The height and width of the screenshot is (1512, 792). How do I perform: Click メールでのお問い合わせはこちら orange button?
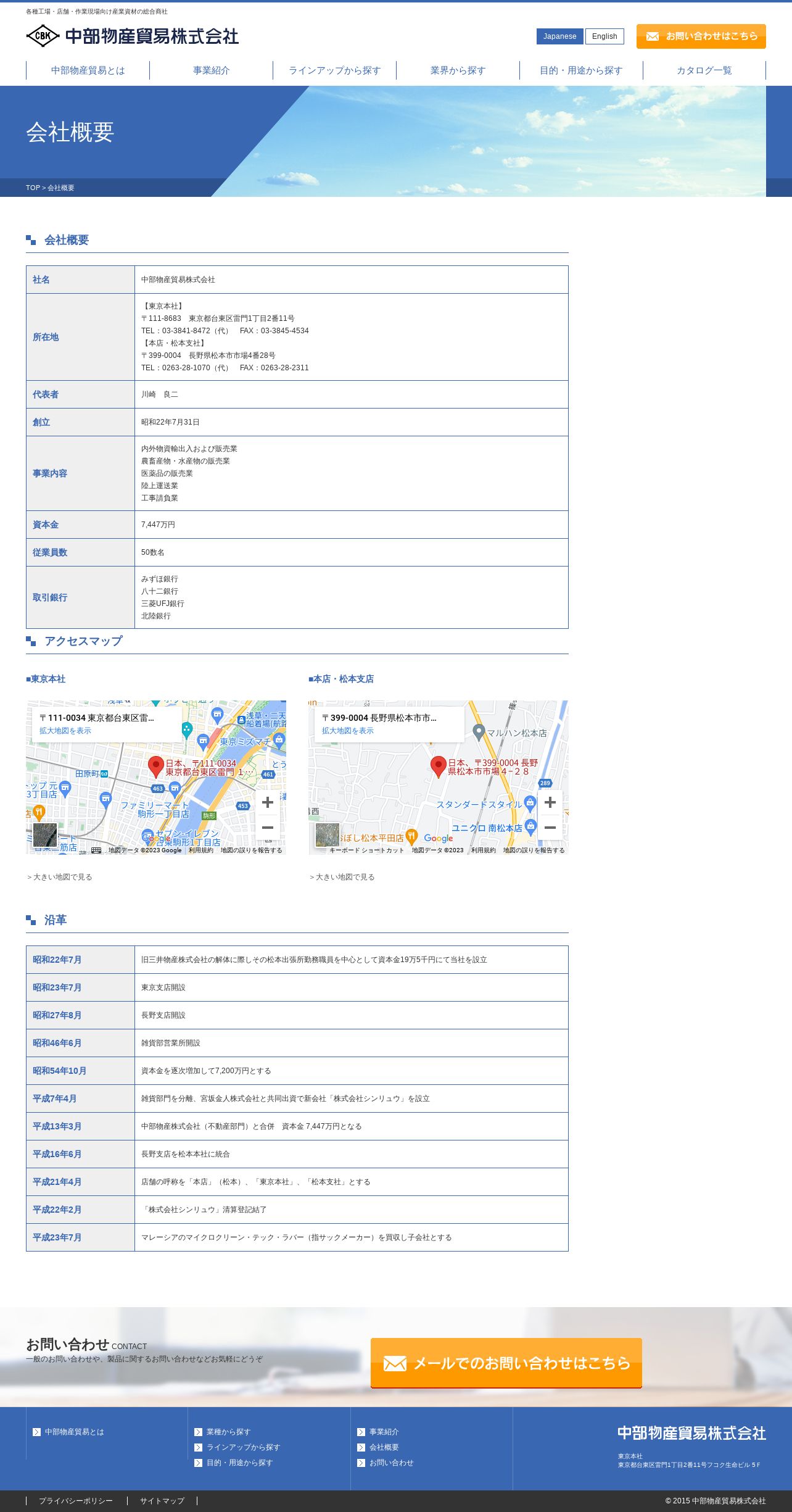coord(506,1363)
